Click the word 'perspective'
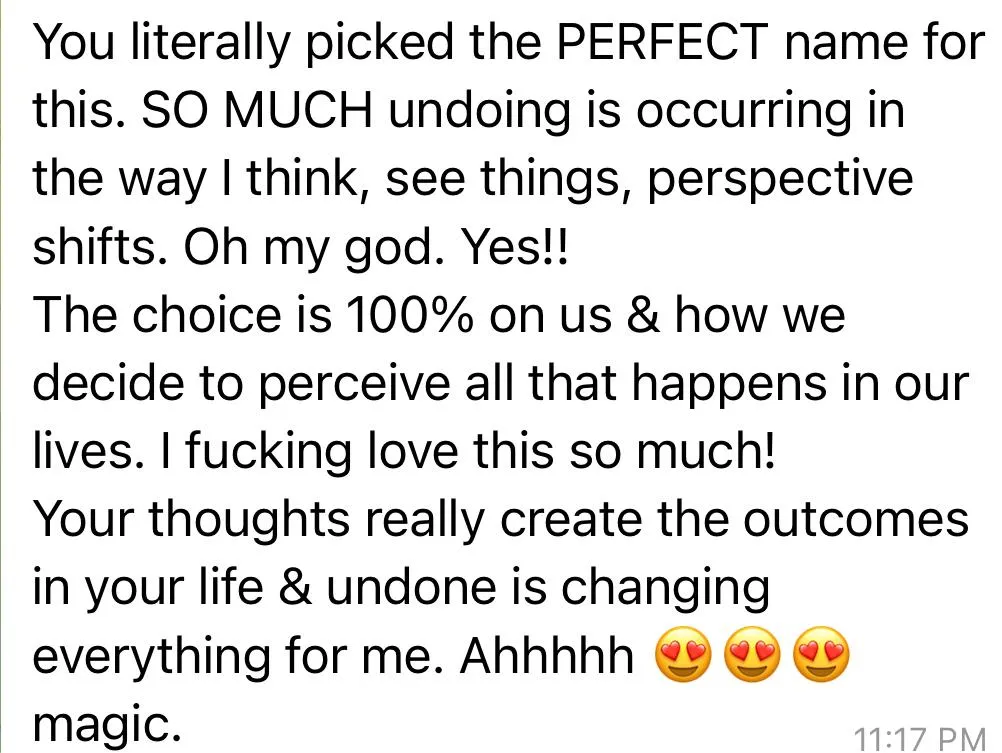The height and width of the screenshot is (753, 1002). [780, 180]
